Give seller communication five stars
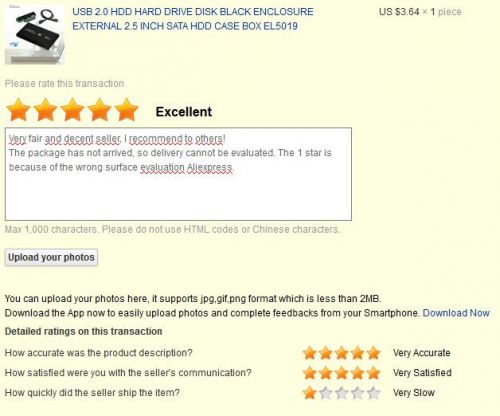The width and height of the screenshot is (500, 416). [374, 373]
